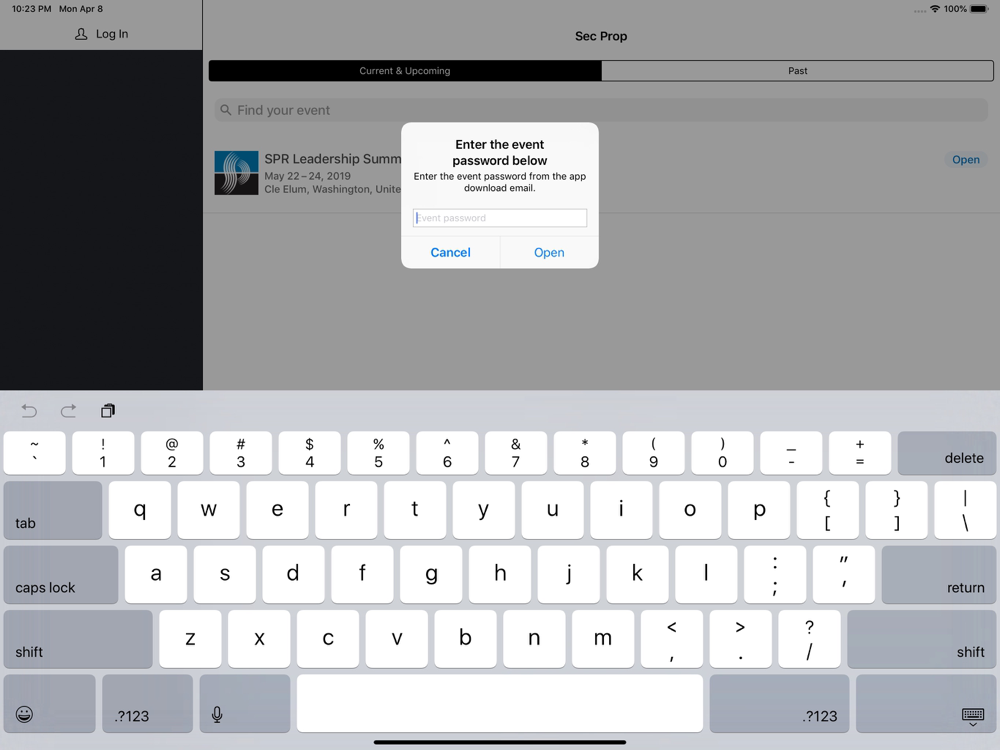Tap the redo arrow above keyboard

[68, 411]
